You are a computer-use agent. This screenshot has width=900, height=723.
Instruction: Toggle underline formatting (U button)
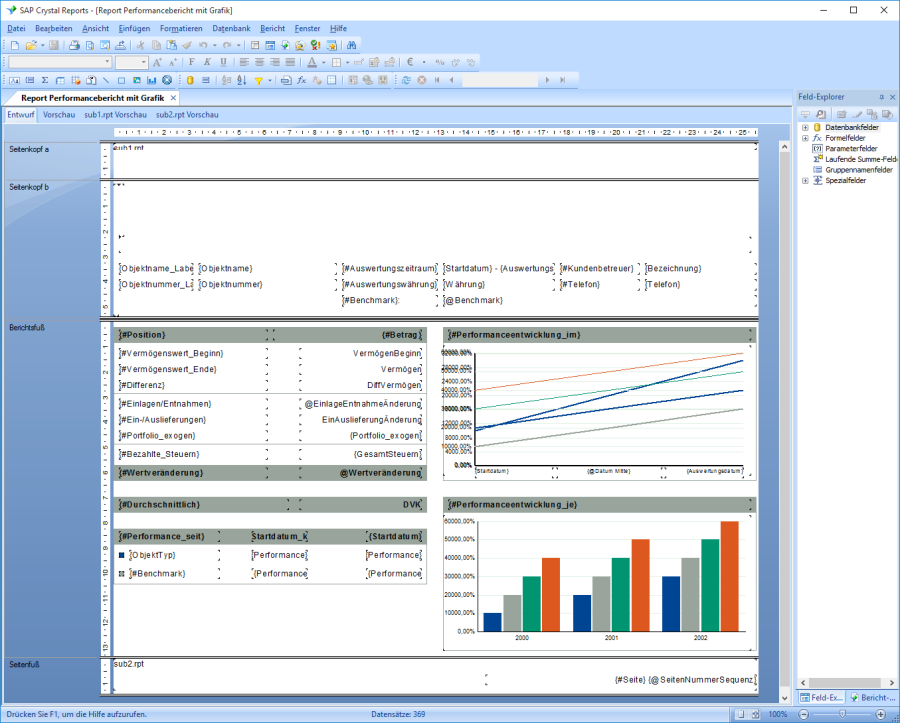click(x=223, y=62)
